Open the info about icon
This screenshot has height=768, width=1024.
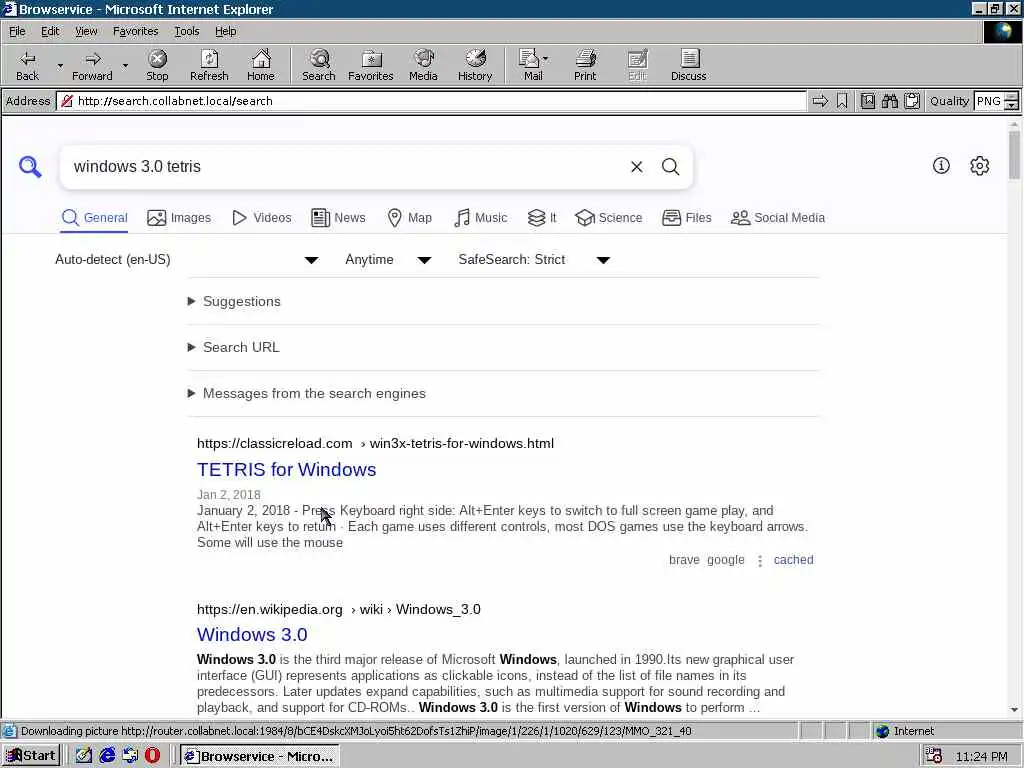point(941,166)
